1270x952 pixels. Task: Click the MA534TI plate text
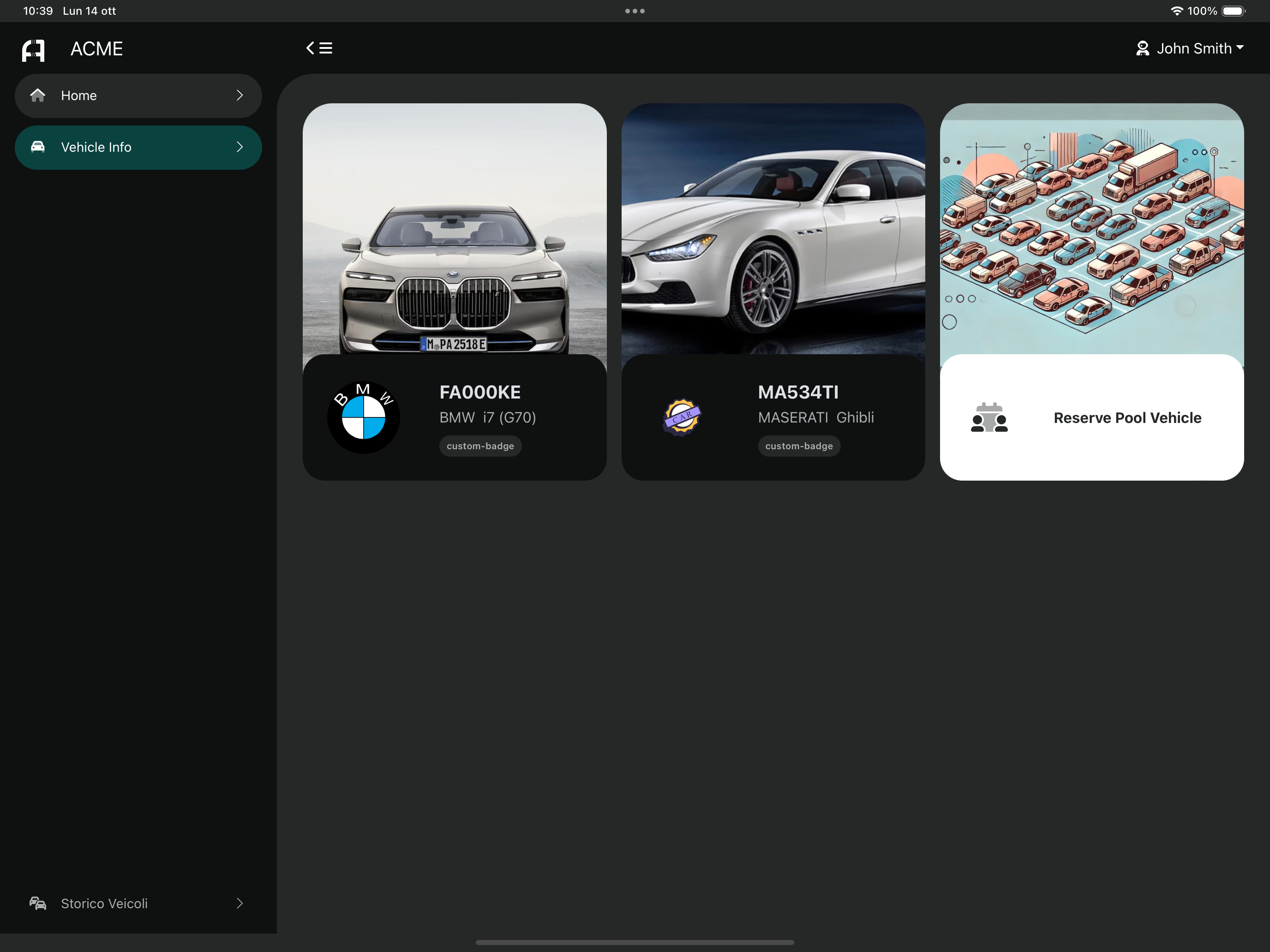tap(798, 392)
